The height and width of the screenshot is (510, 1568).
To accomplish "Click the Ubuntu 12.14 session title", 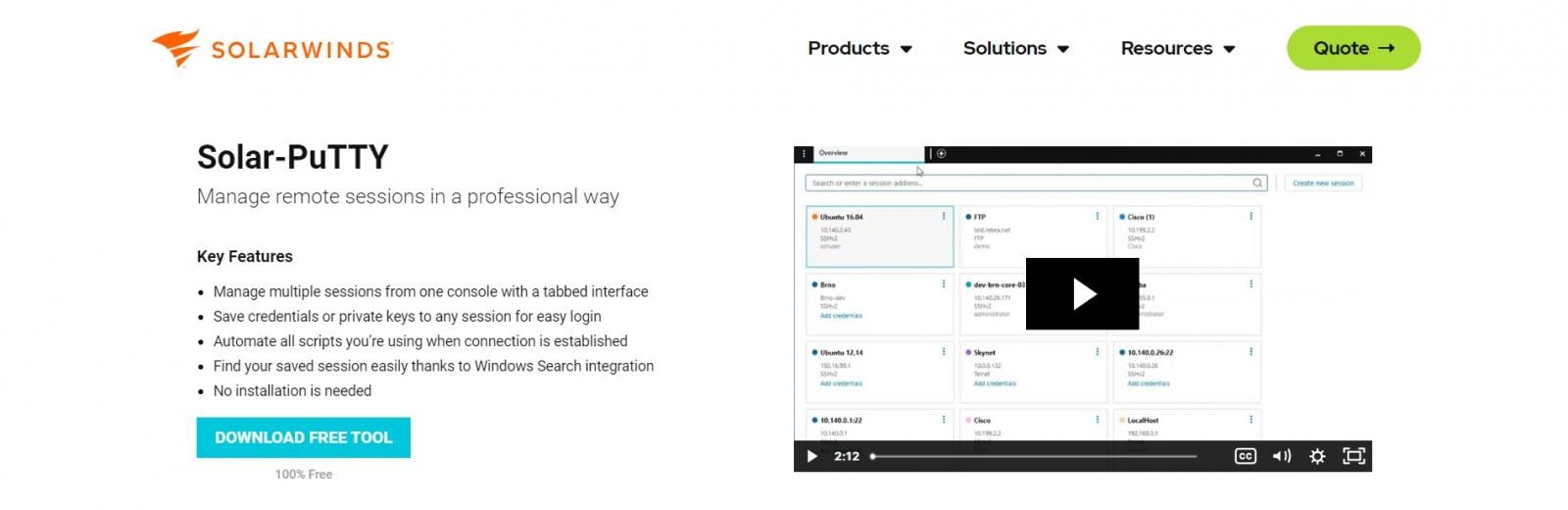I will click(842, 352).
